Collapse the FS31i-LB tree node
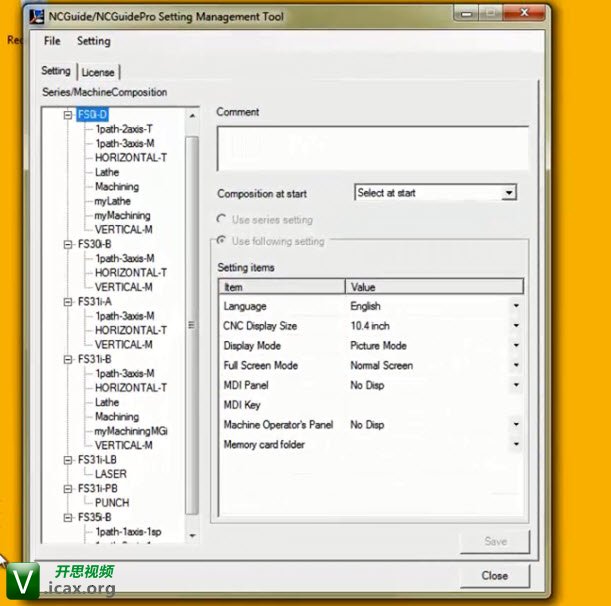This screenshot has width=611, height=606. 68,460
